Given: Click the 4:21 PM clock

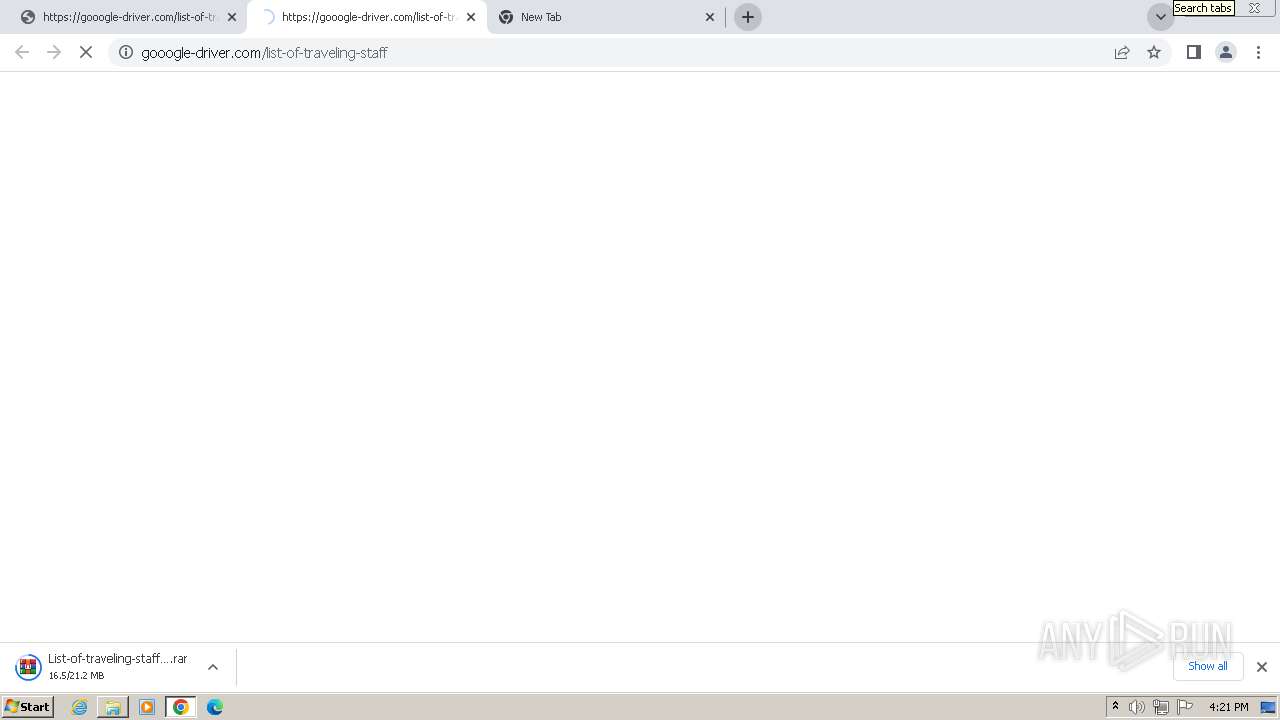Looking at the screenshot, I should (1228, 707).
